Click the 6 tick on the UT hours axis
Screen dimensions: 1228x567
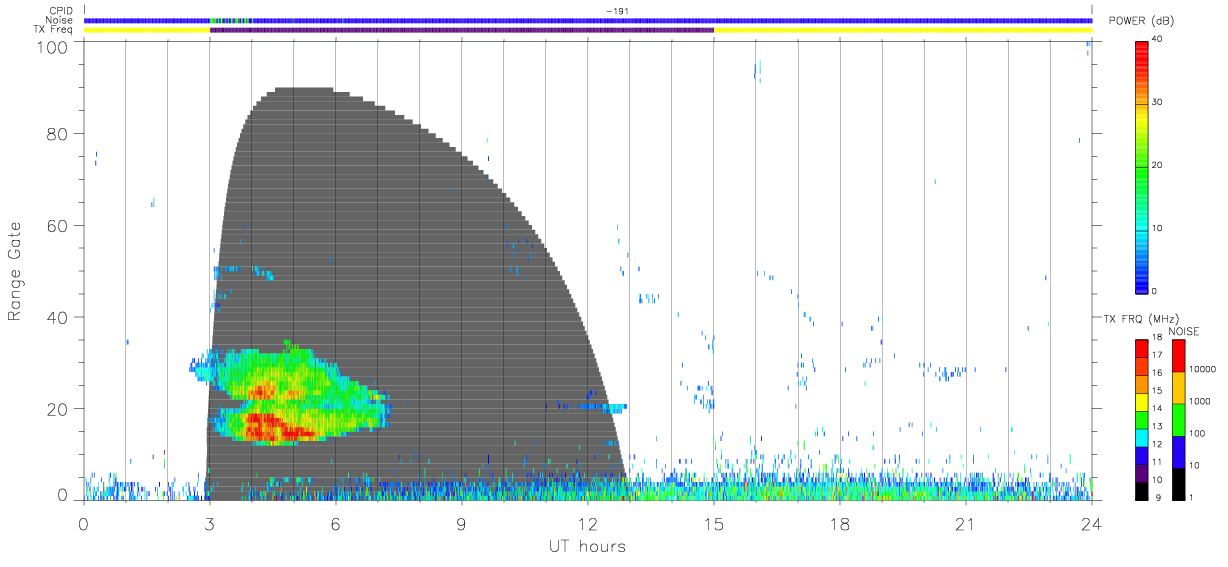336,523
